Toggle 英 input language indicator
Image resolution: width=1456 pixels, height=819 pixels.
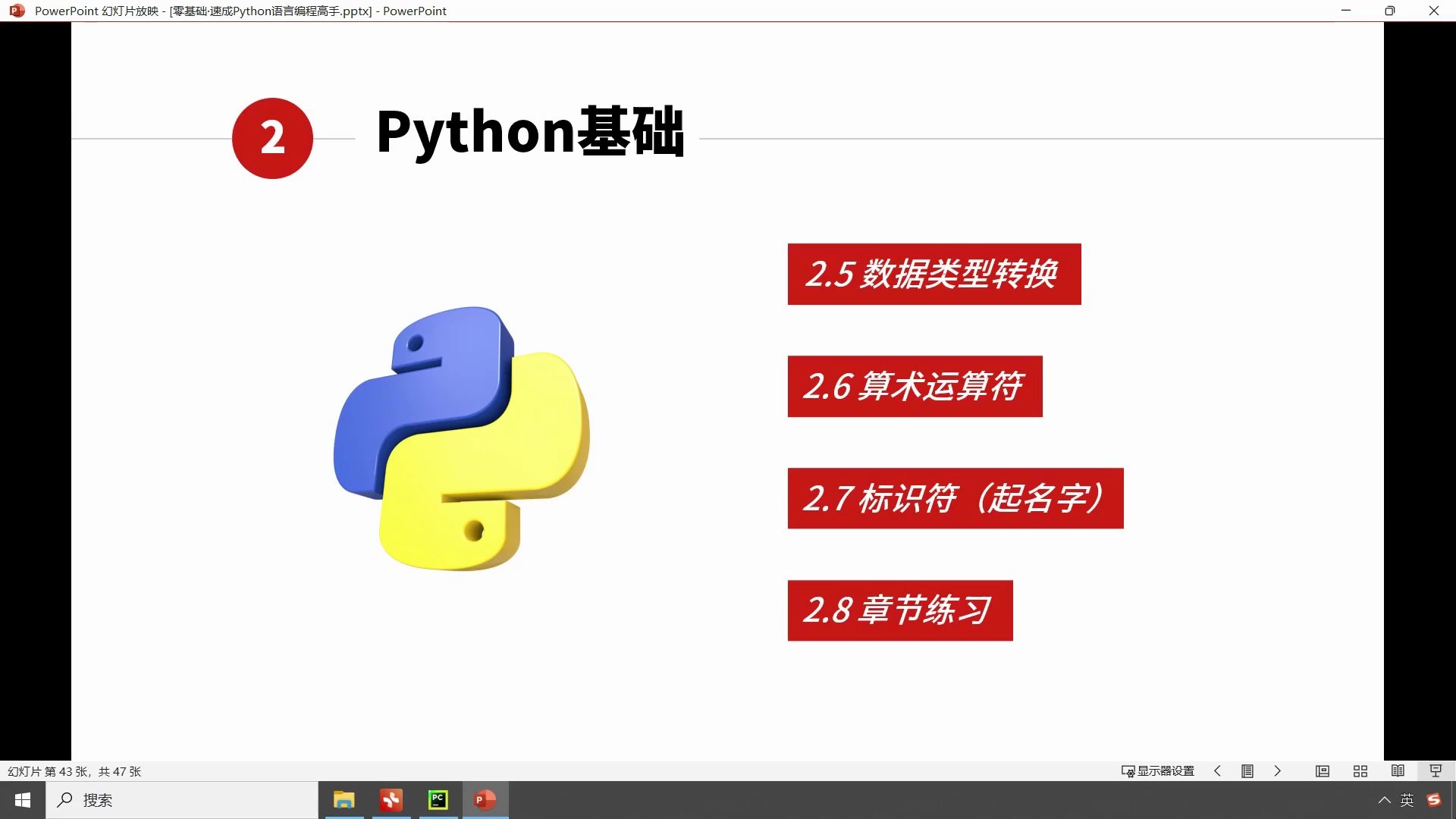1407,800
